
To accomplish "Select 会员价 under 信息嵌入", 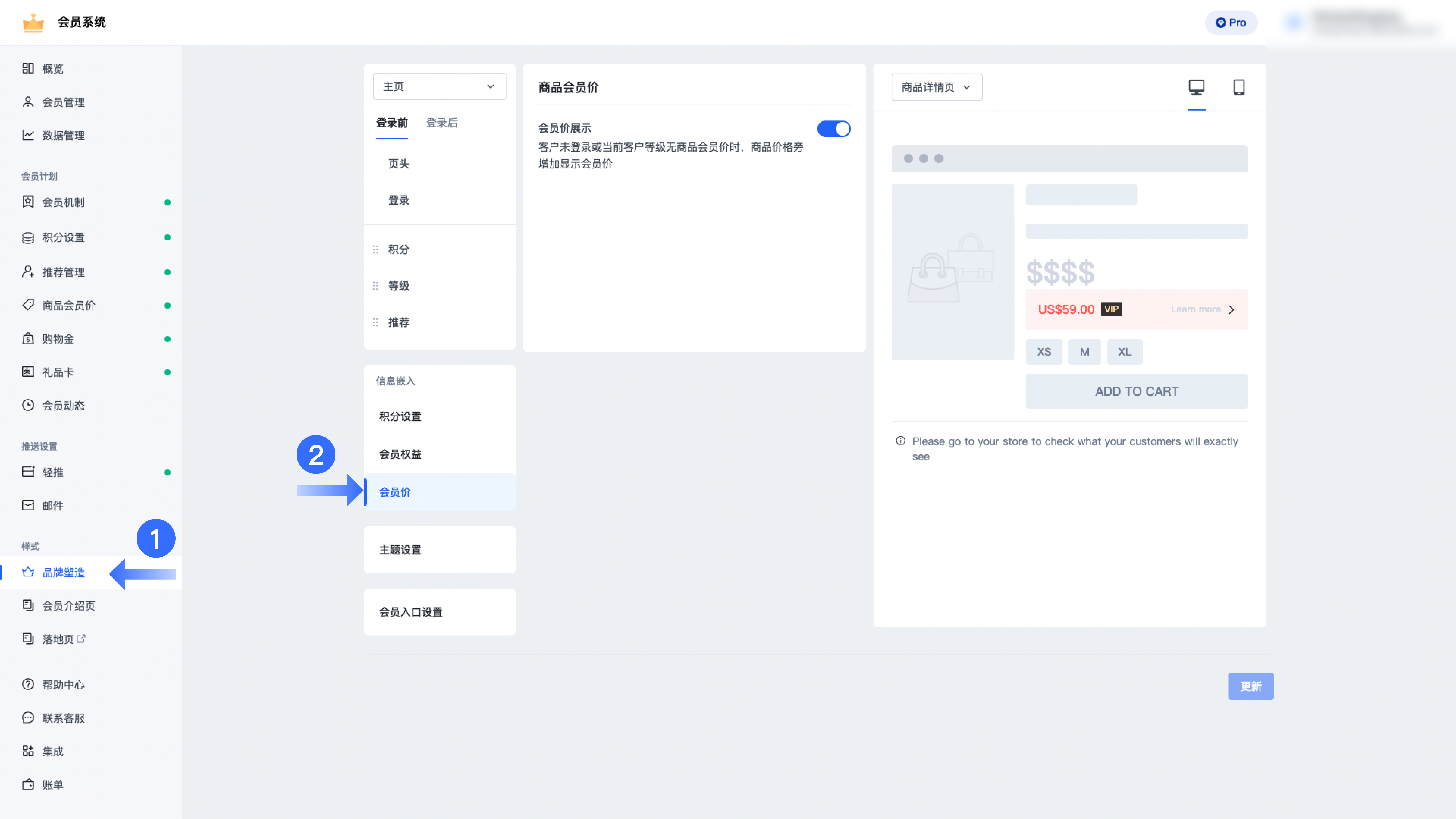I will [x=439, y=492].
